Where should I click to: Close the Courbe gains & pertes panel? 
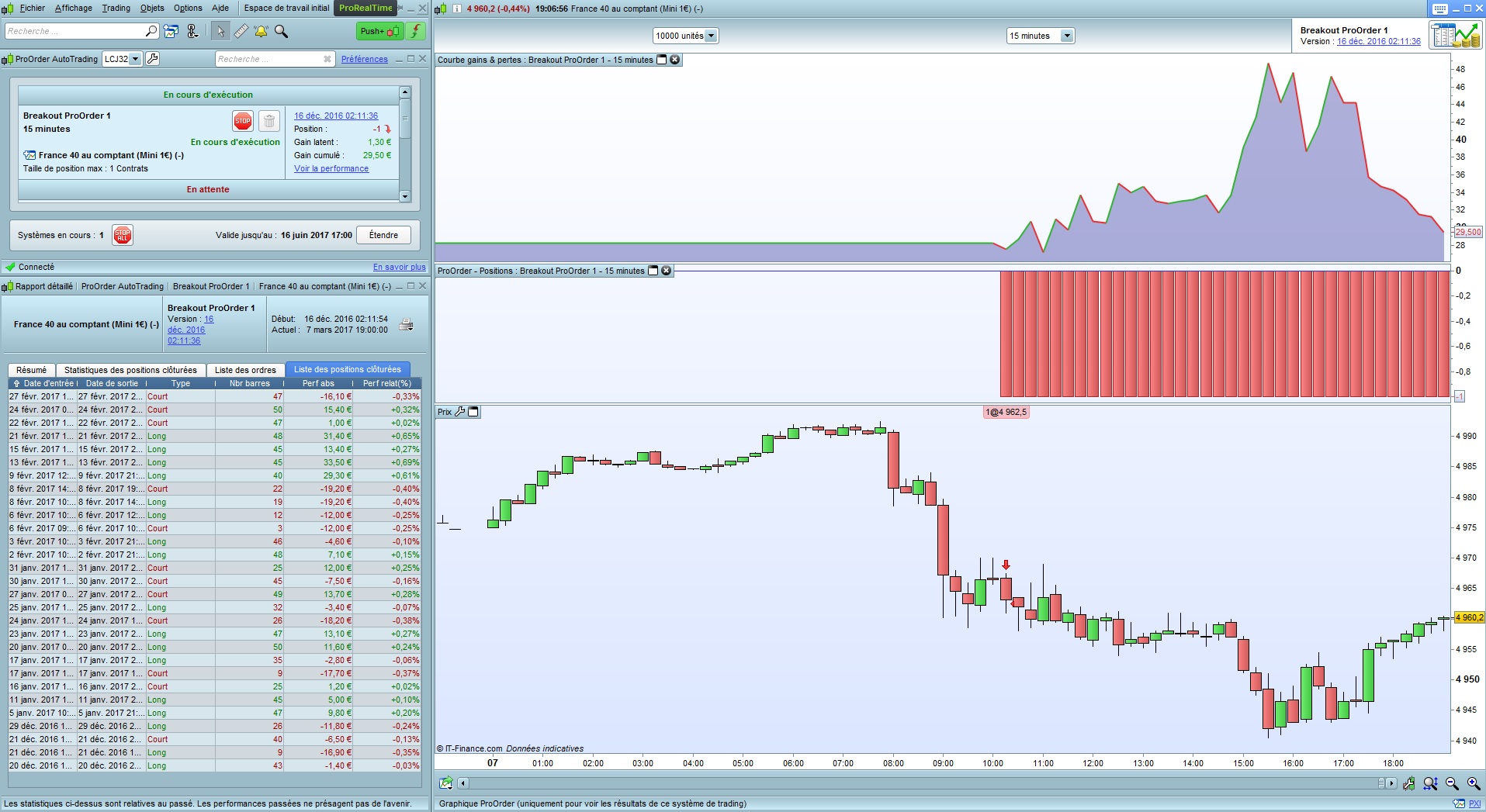tap(675, 60)
